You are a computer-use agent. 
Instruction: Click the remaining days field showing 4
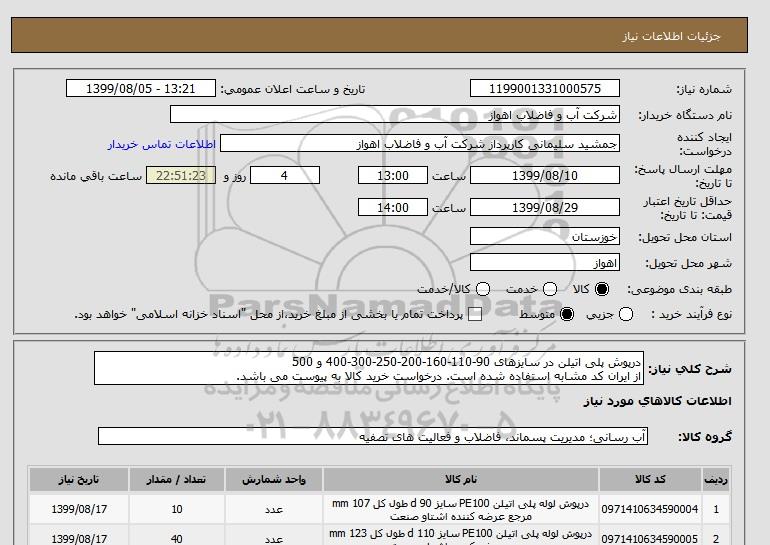pyautogui.click(x=285, y=175)
